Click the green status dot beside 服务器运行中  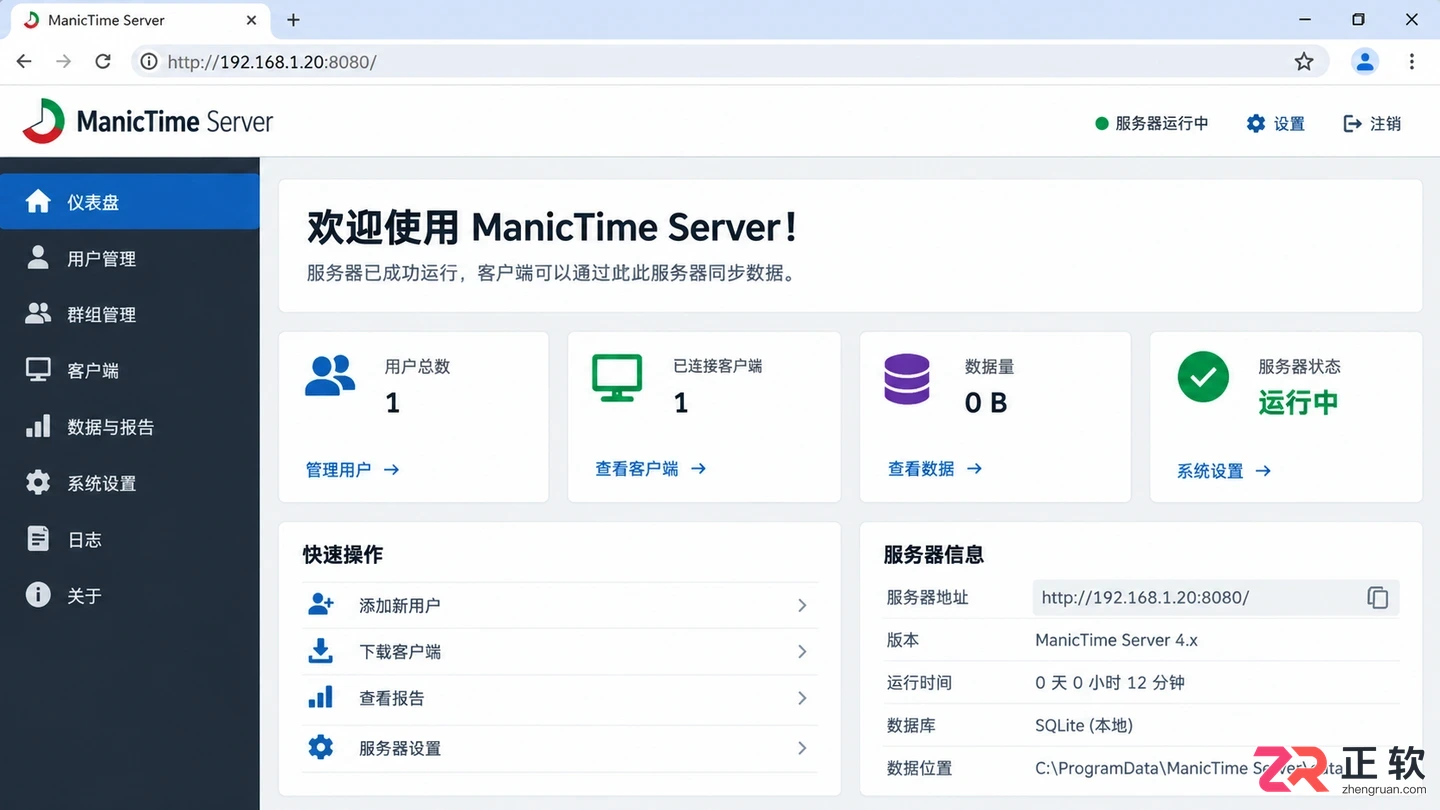point(1102,123)
